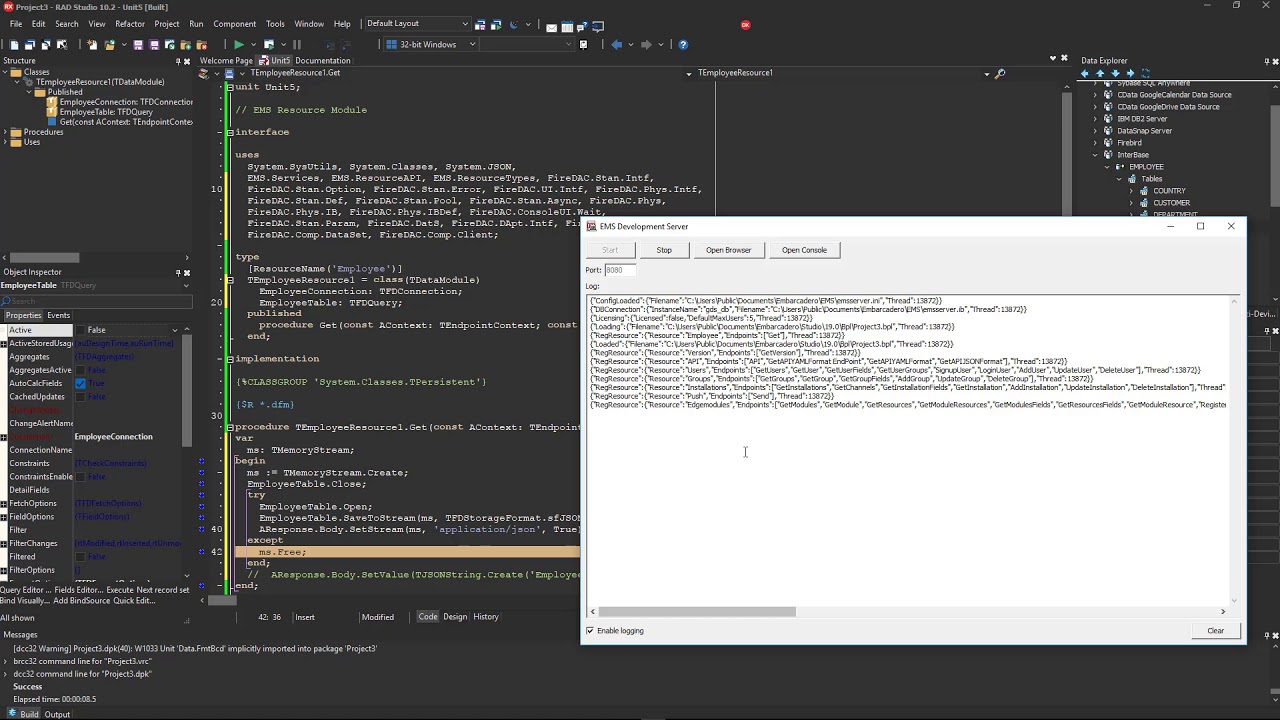This screenshot has width=1280, height=720.
Task: Click Stop in EMS Development Server
Action: [664, 250]
